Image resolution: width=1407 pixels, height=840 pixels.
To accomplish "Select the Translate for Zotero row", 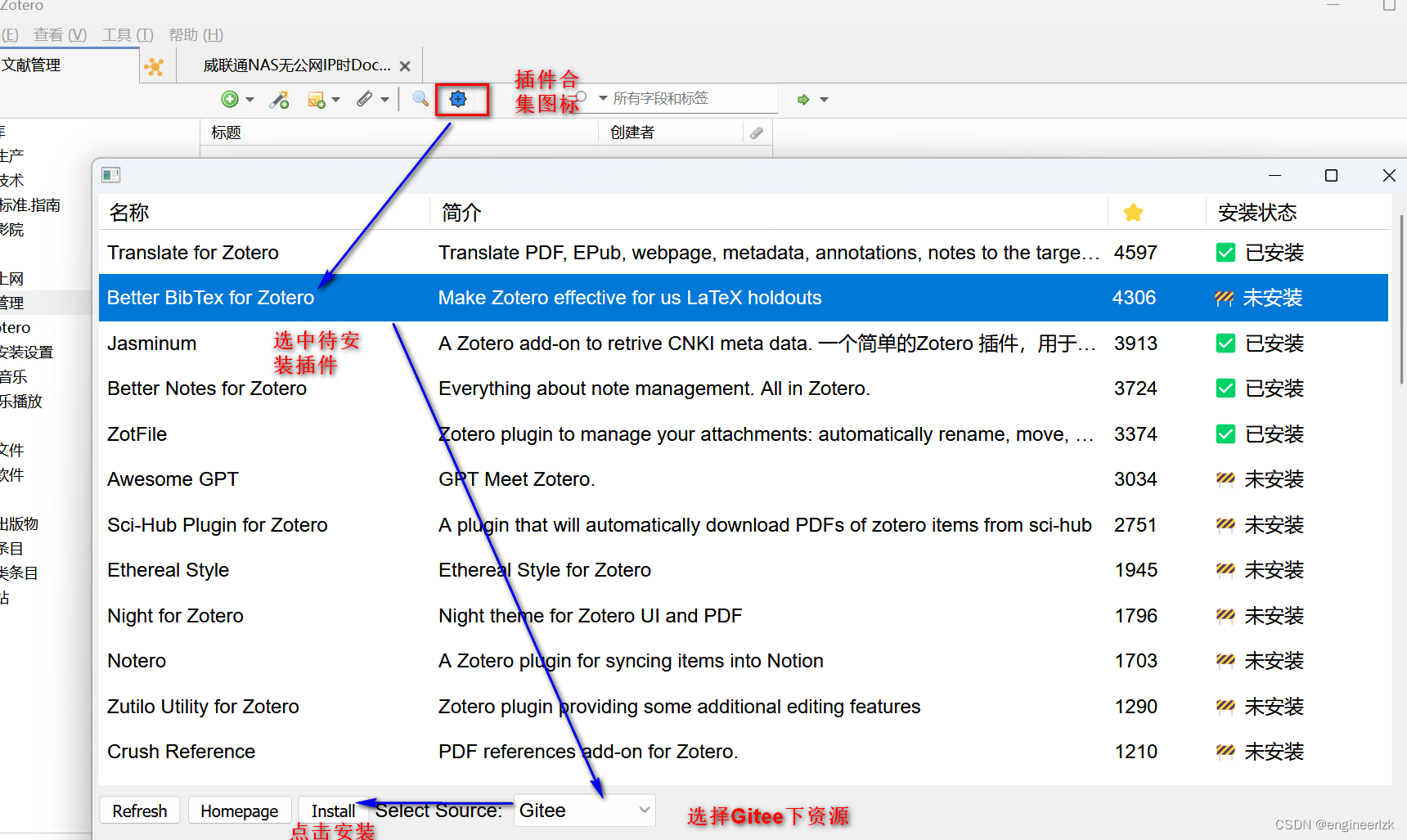I will click(x=744, y=253).
